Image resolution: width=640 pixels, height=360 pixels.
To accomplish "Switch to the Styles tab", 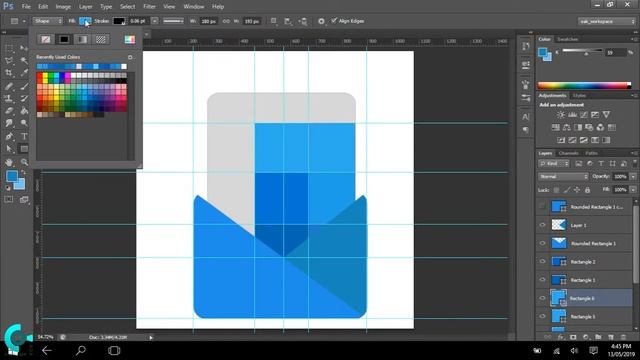I will click(x=579, y=96).
